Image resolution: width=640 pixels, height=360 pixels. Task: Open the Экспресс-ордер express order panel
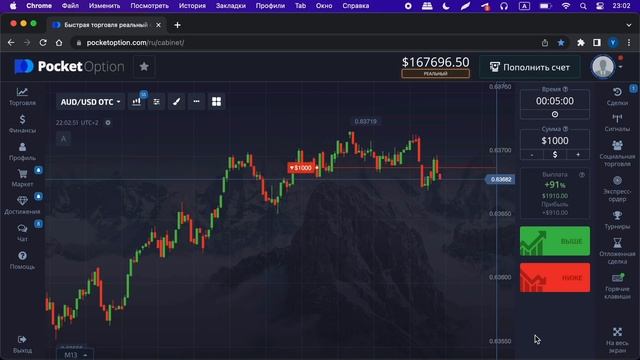tap(617, 189)
